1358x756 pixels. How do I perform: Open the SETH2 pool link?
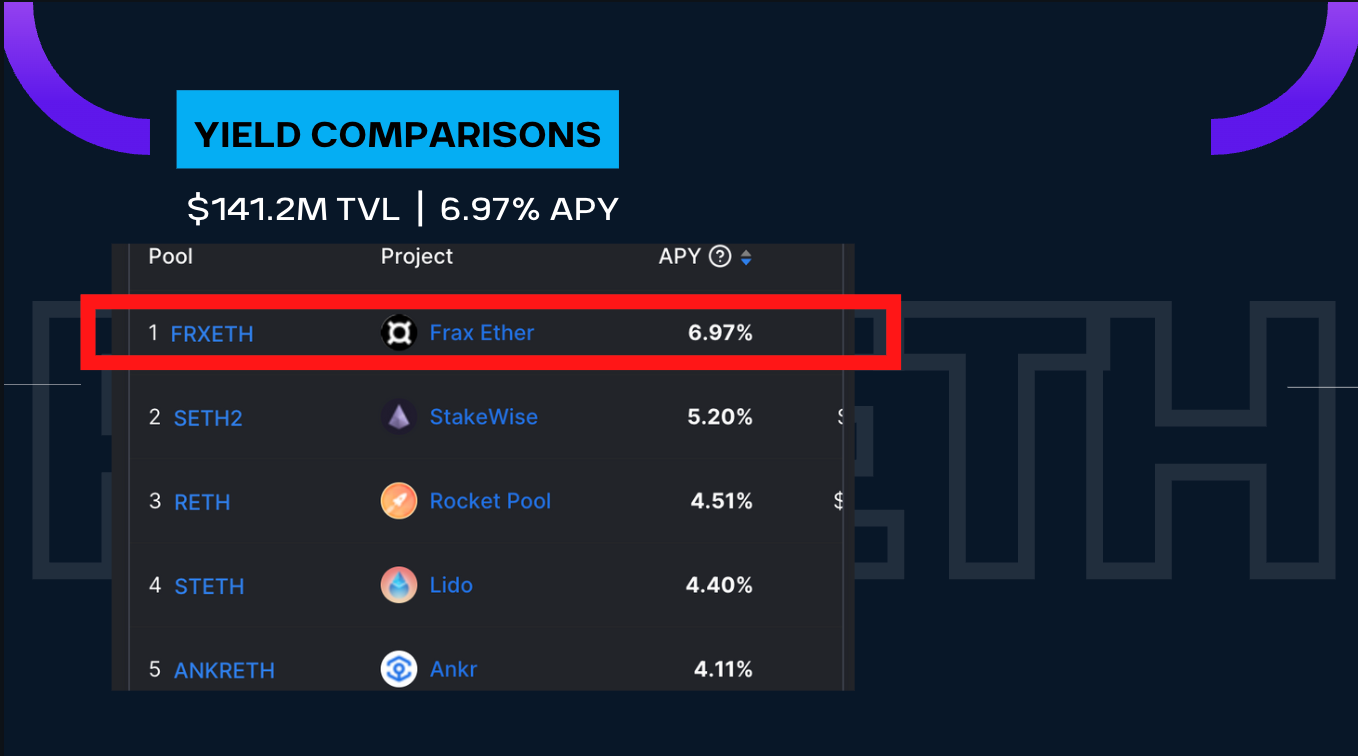tap(208, 418)
